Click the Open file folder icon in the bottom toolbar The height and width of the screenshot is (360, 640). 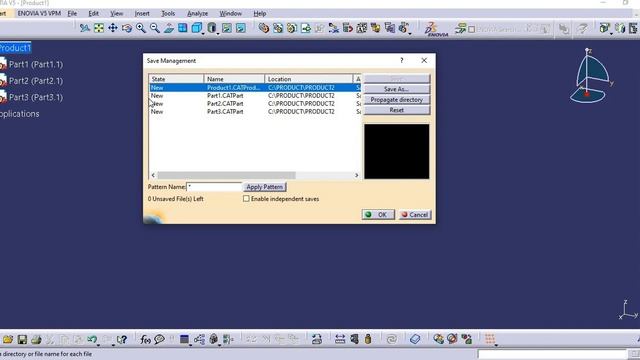[x=8, y=339]
